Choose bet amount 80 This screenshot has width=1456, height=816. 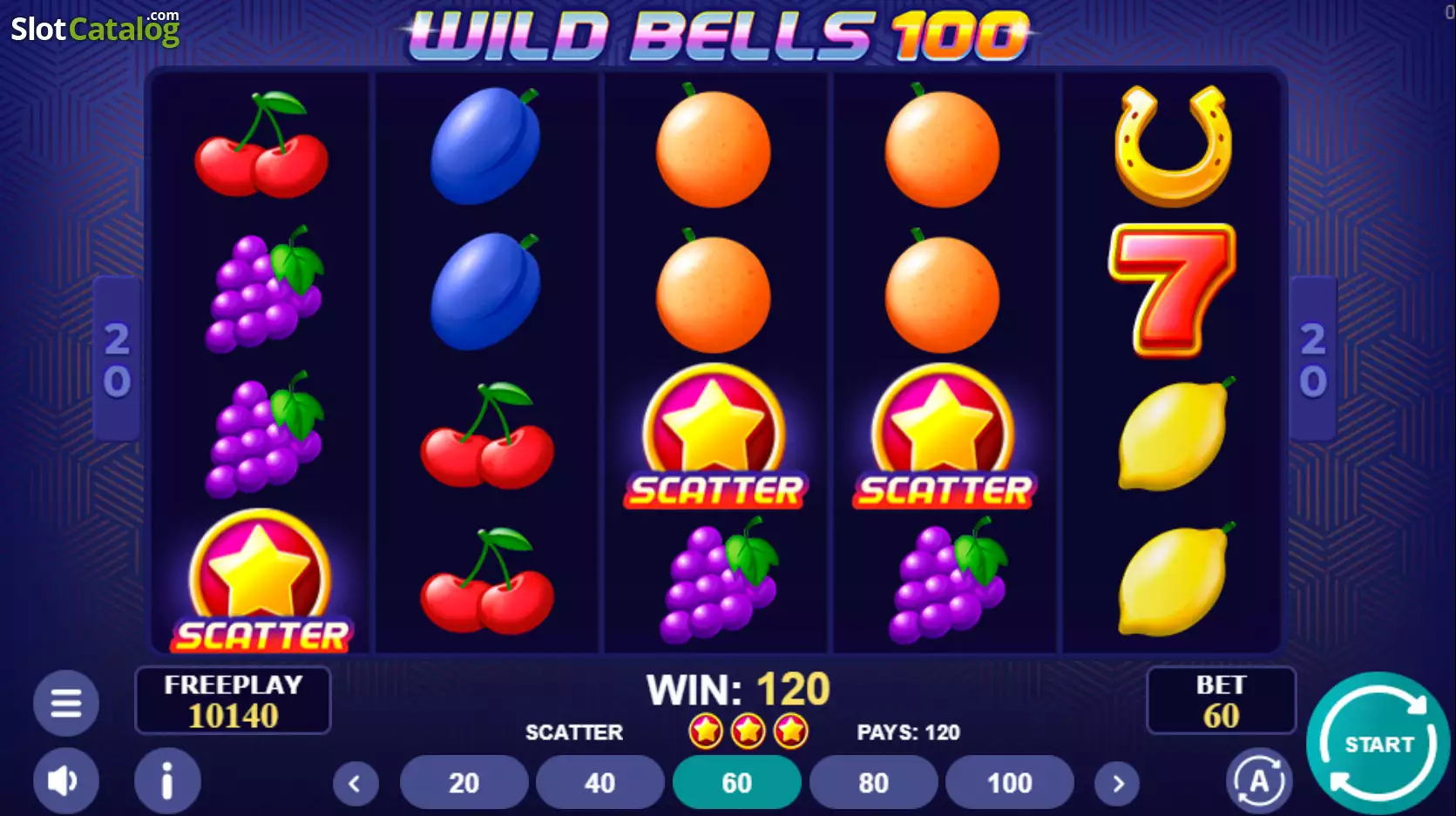[x=873, y=783]
